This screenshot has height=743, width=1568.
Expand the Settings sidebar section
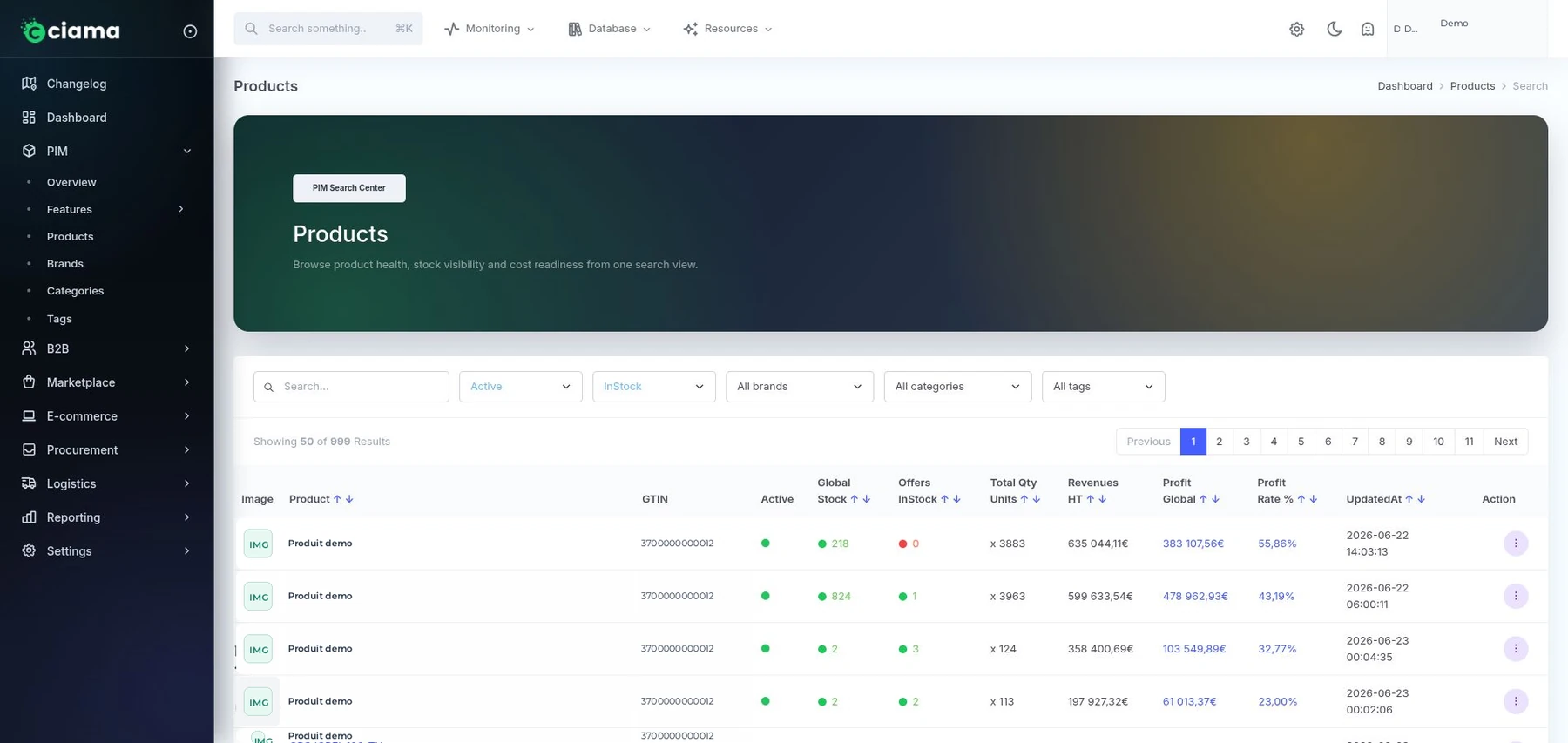pos(106,551)
